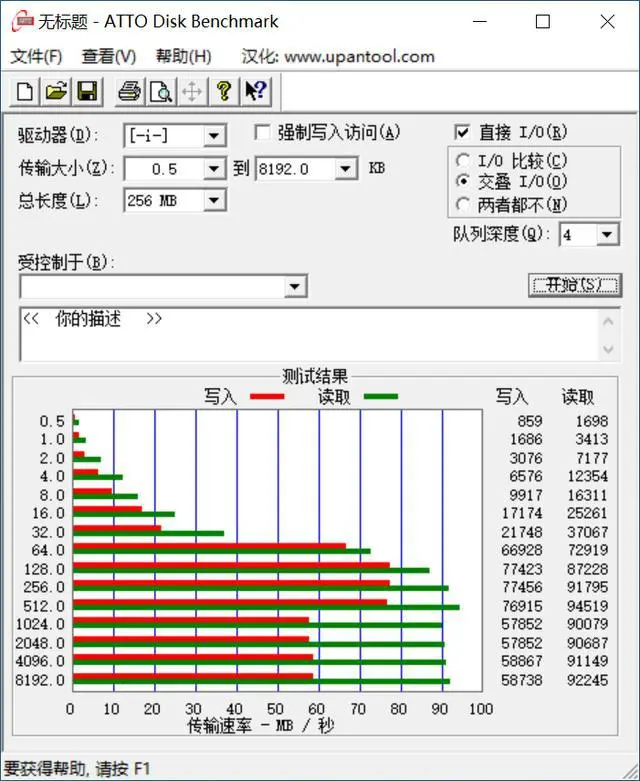Open a saved benchmark file icon
Viewport: 640px width, 781px height.
tap(56, 92)
